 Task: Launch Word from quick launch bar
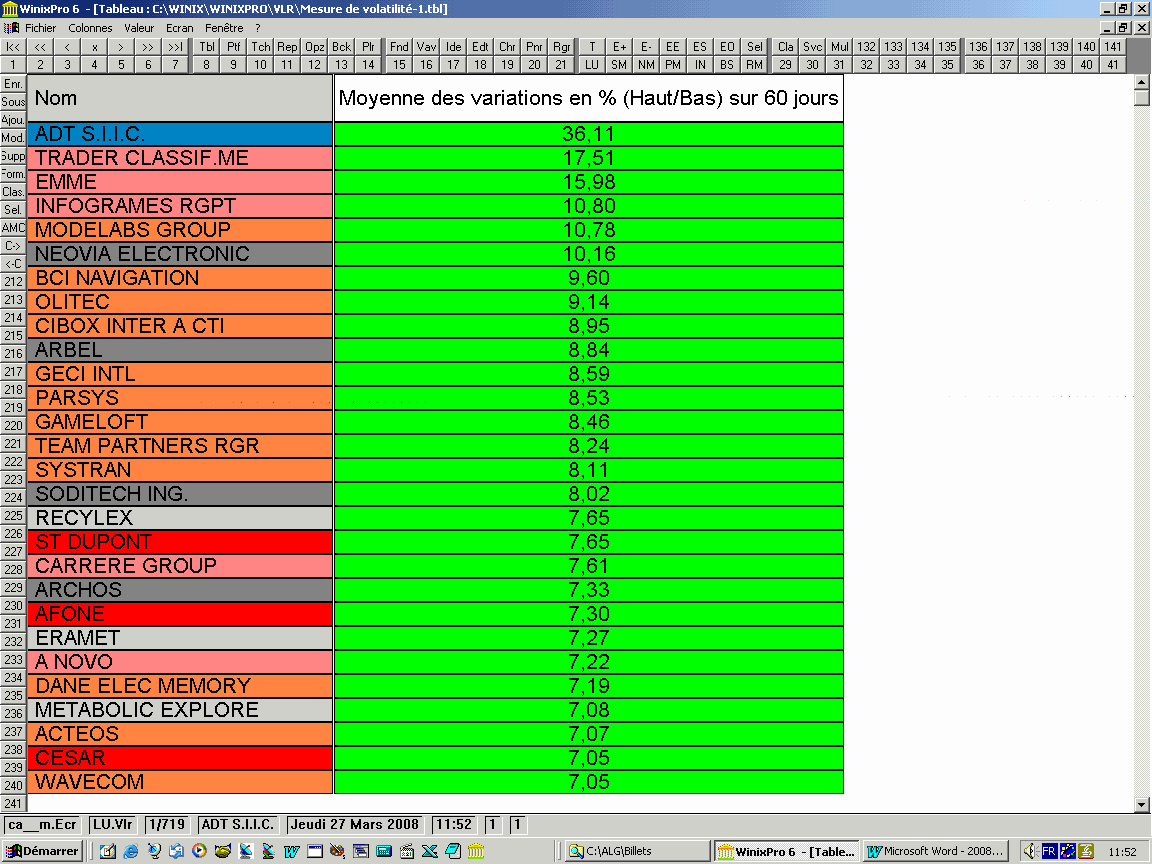(x=291, y=851)
